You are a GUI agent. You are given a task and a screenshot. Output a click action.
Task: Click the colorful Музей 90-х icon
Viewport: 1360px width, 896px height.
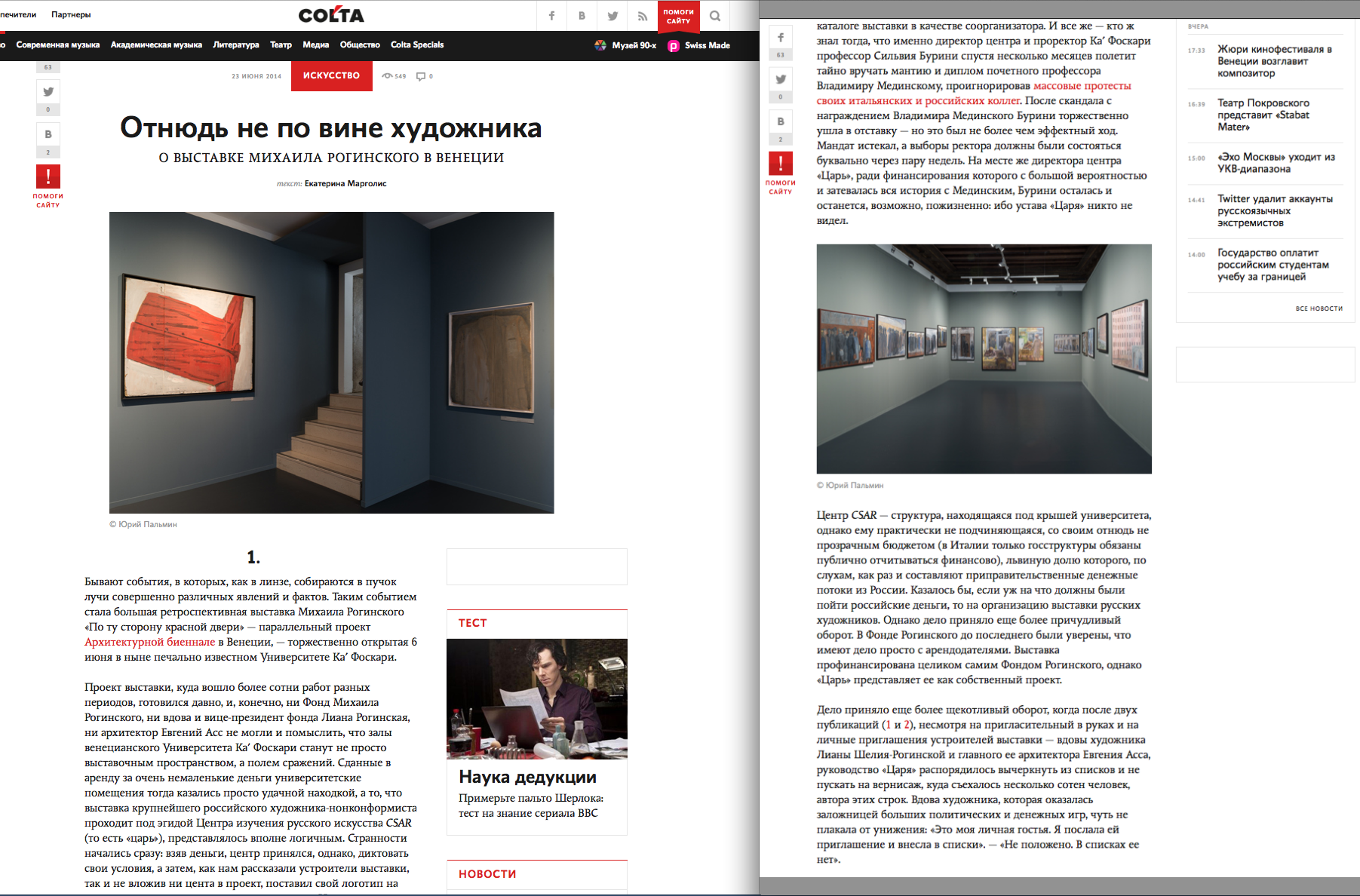600,45
